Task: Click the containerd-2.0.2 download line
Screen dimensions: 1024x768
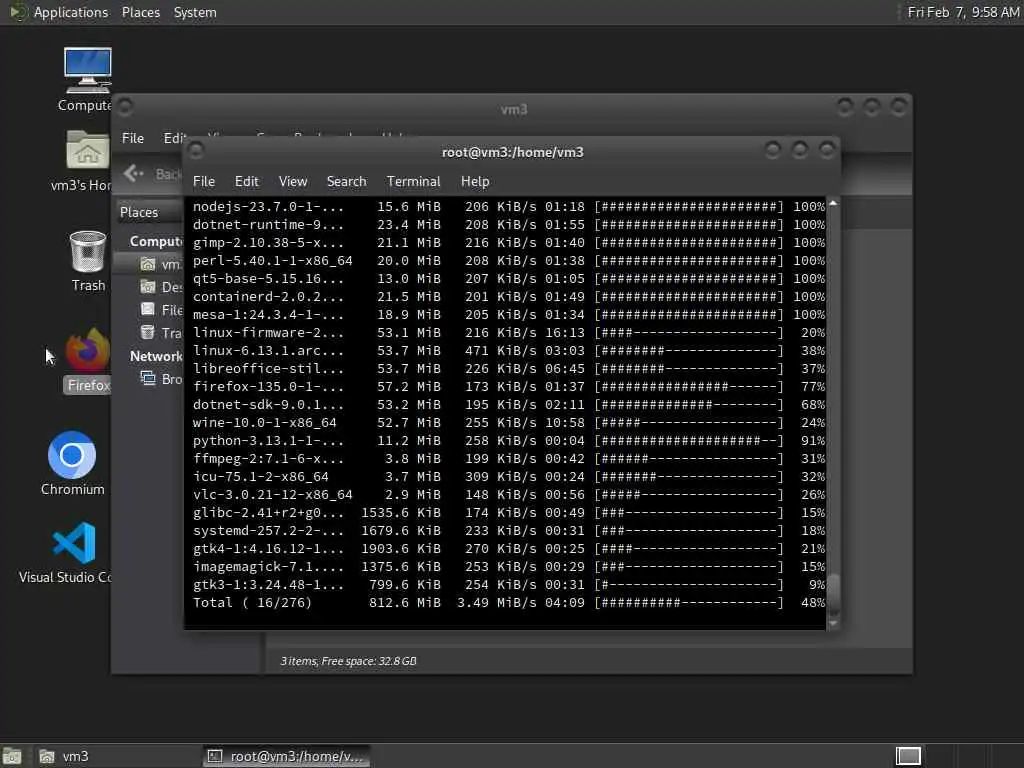Action: (x=509, y=296)
